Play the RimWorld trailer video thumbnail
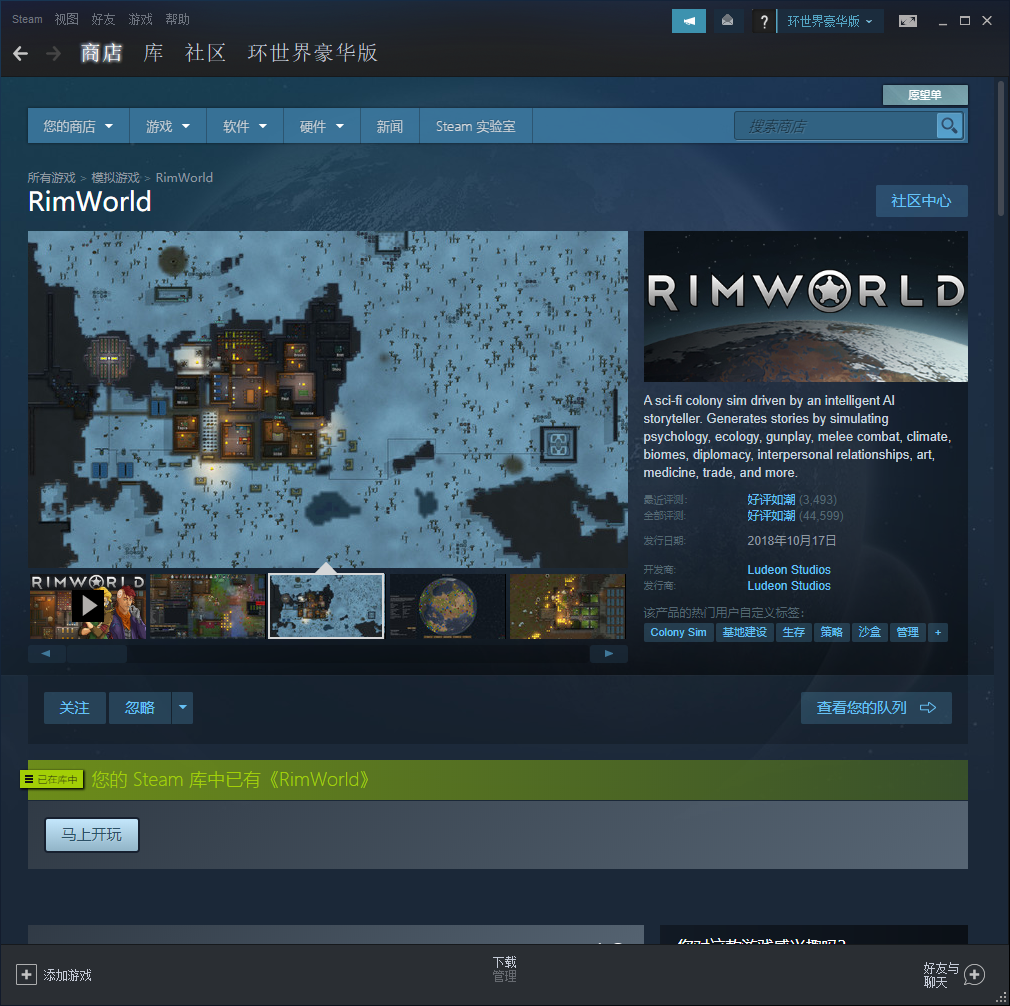This screenshot has width=1010, height=1006. pyautogui.click(x=88, y=605)
